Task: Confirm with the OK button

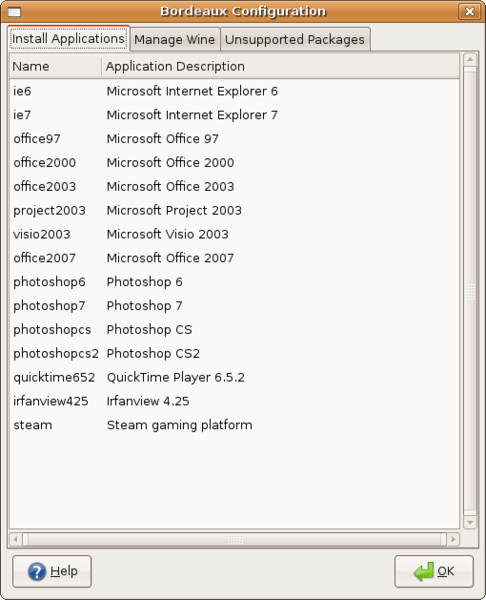Action: [x=434, y=571]
